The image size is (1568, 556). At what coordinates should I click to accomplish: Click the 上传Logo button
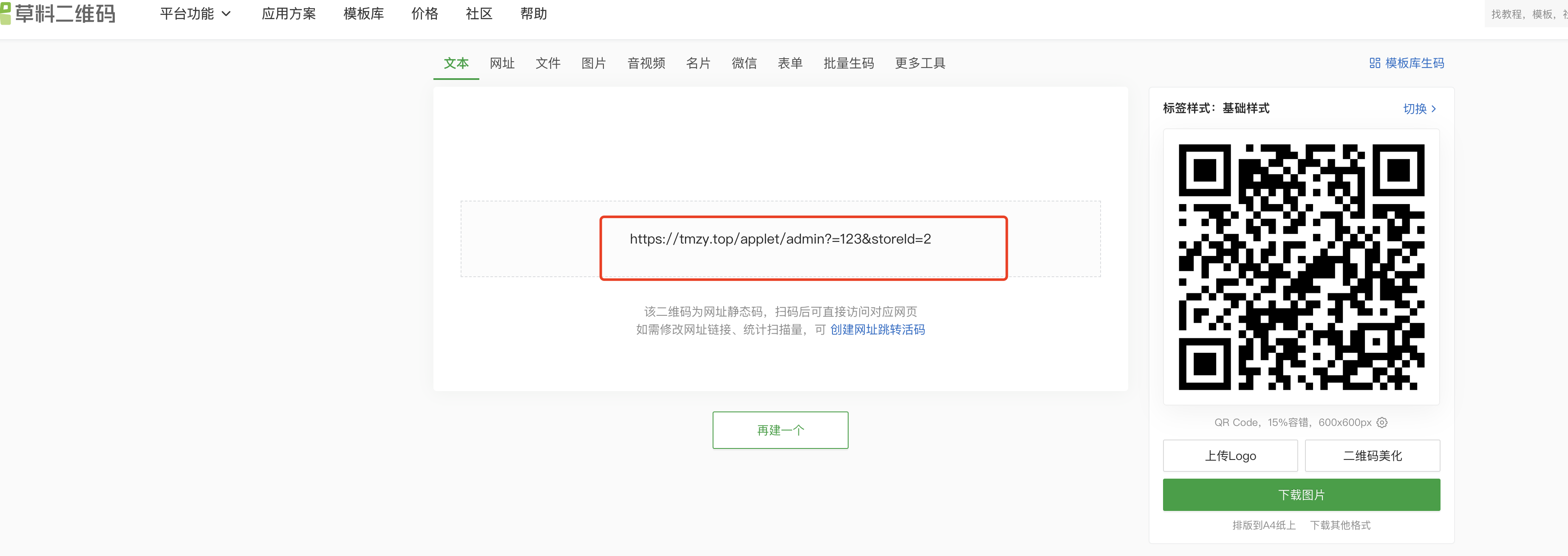1230,456
